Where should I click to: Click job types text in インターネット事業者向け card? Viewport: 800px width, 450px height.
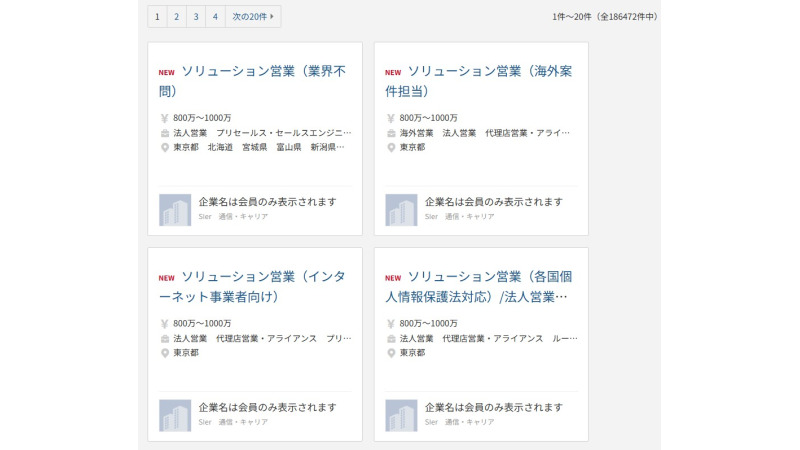pos(262,338)
